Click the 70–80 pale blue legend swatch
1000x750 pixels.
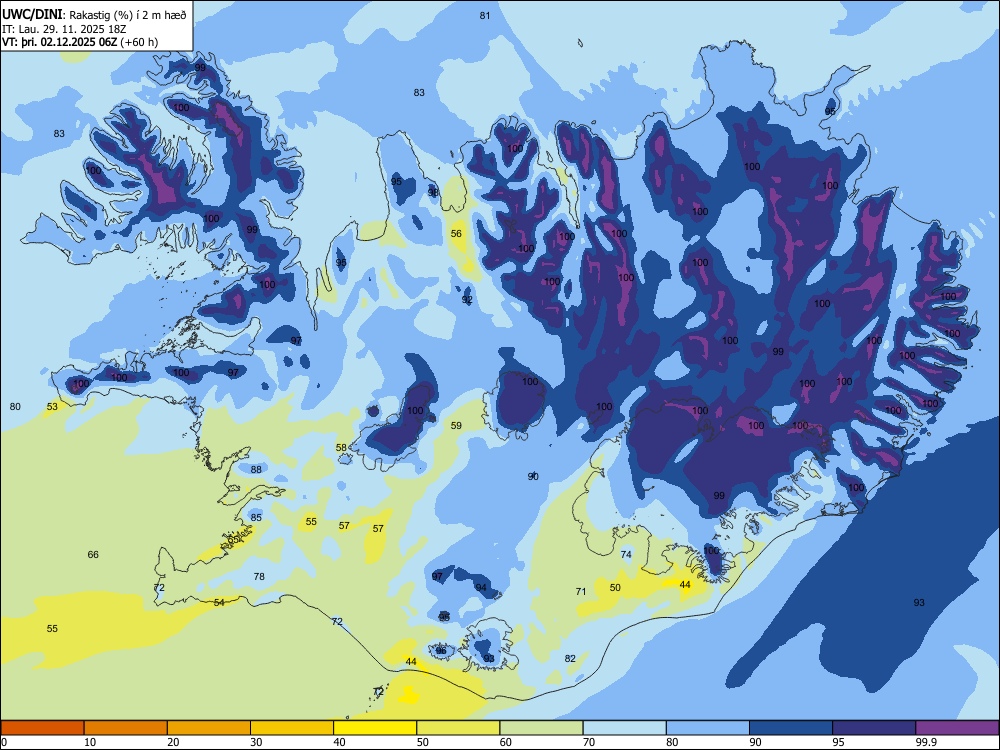(624, 728)
